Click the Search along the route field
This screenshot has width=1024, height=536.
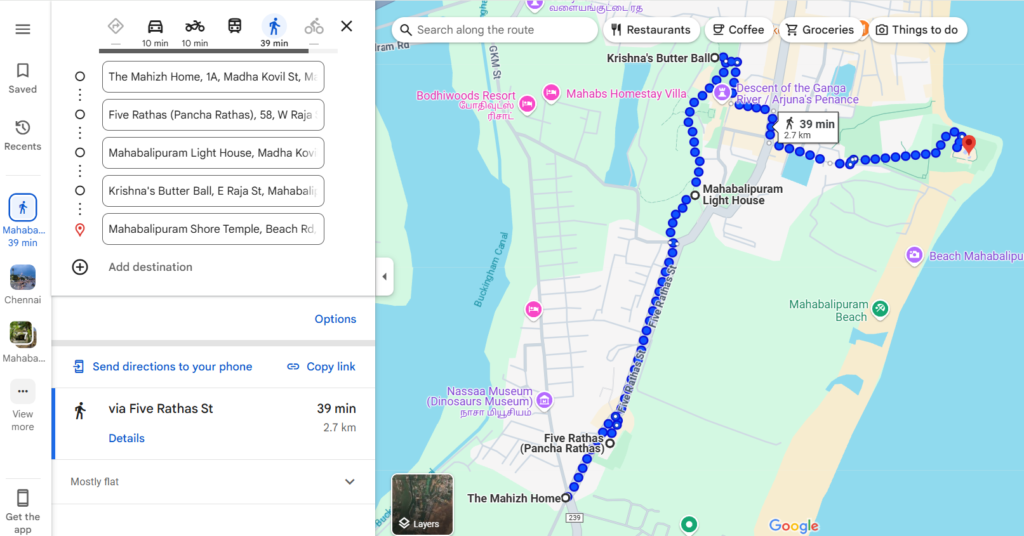[494, 30]
